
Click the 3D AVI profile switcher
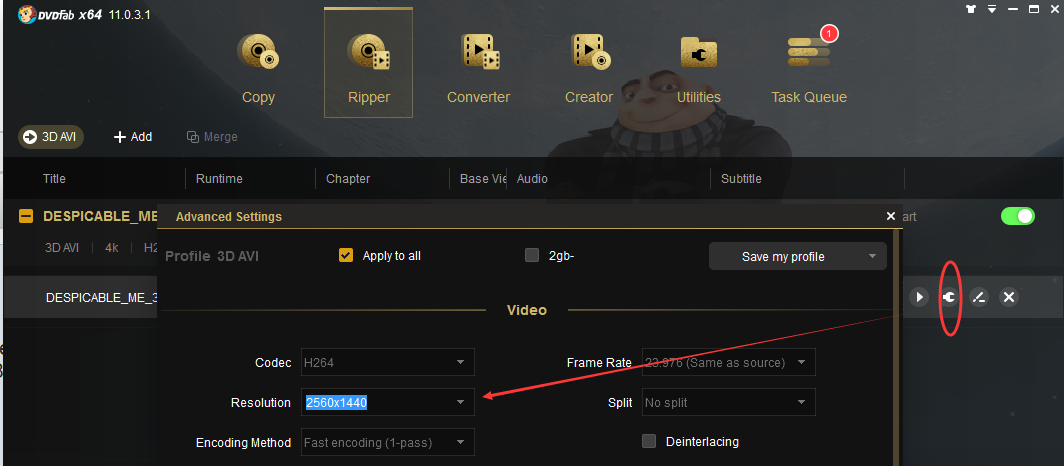point(51,137)
